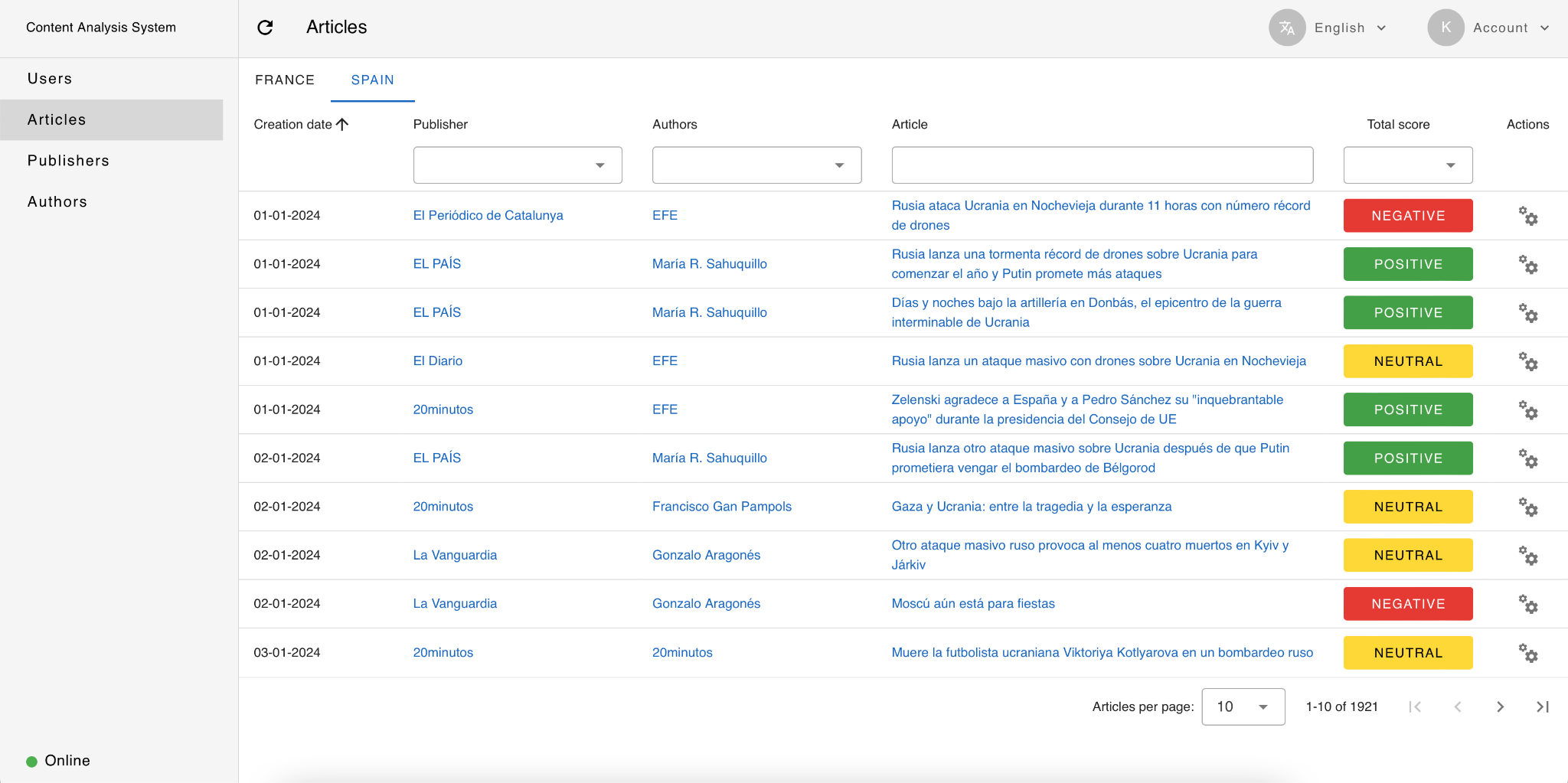Open article 'Gaza y Ucrania: entre la tragedia'
The width and height of the screenshot is (1568, 783).
1031,507
